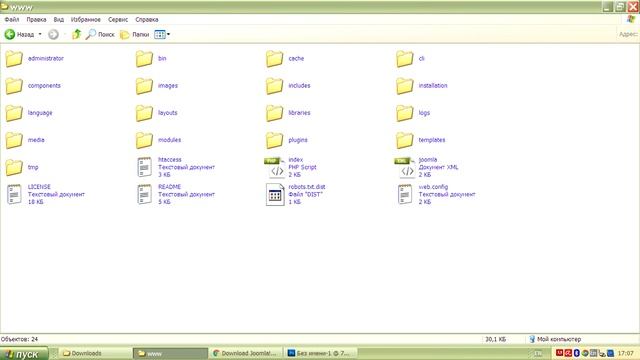Open the language folder
The image size is (640, 360).
click(x=29, y=113)
